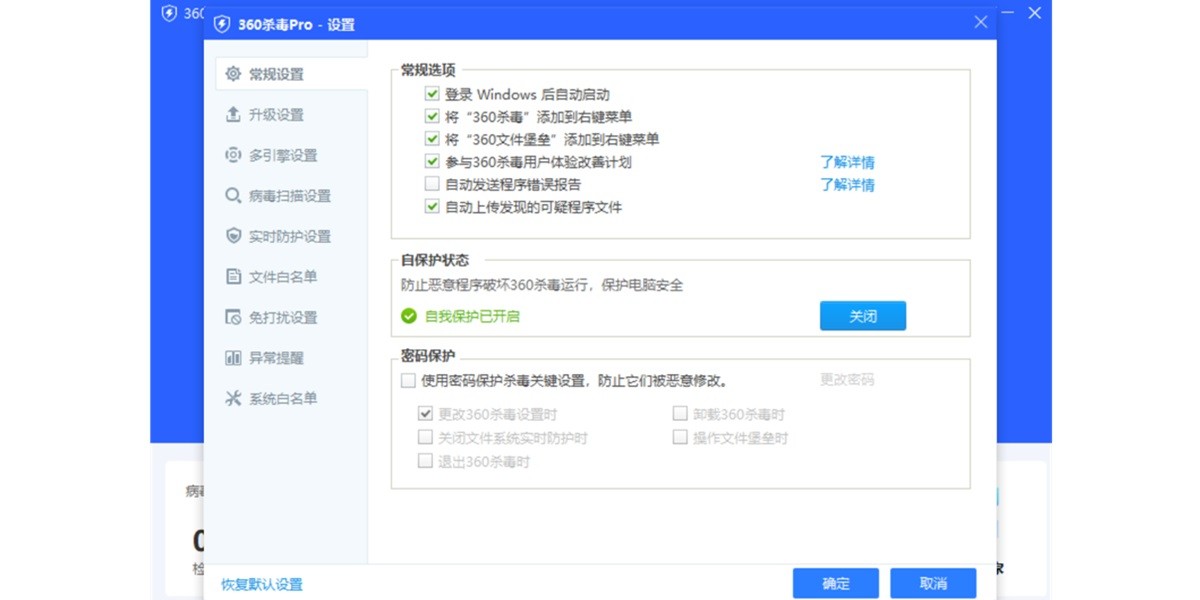The height and width of the screenshot is (600, 1200).
Task: Close the settings dialog with X
Action: pyautogui.click(x=981, y=23)
